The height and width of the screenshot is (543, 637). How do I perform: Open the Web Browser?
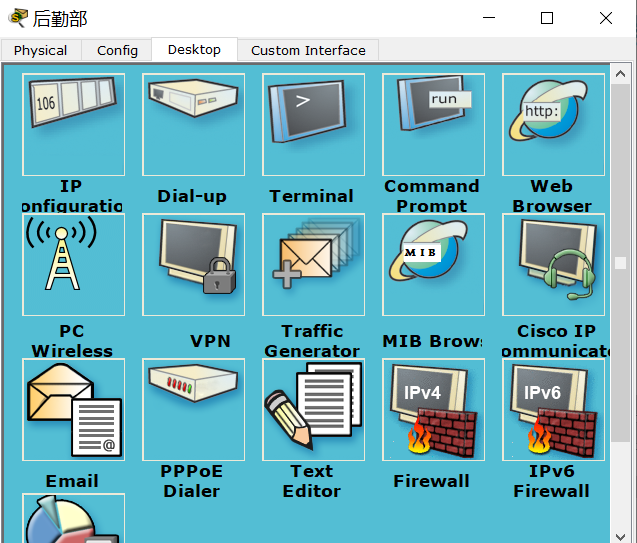pos(553,124)
